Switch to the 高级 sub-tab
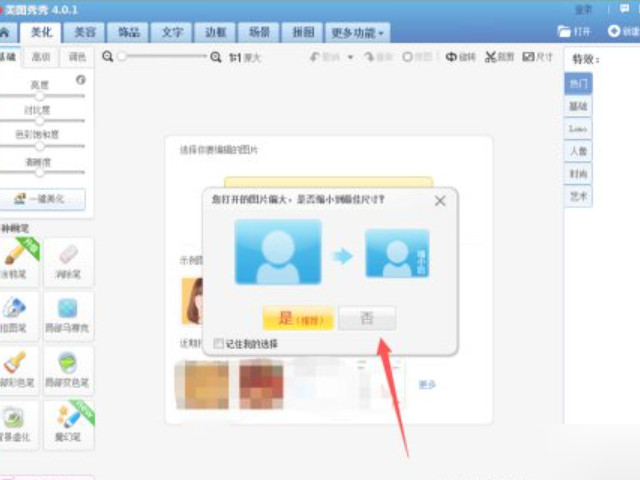Screen dimensions: 640x480 point(41,57)
